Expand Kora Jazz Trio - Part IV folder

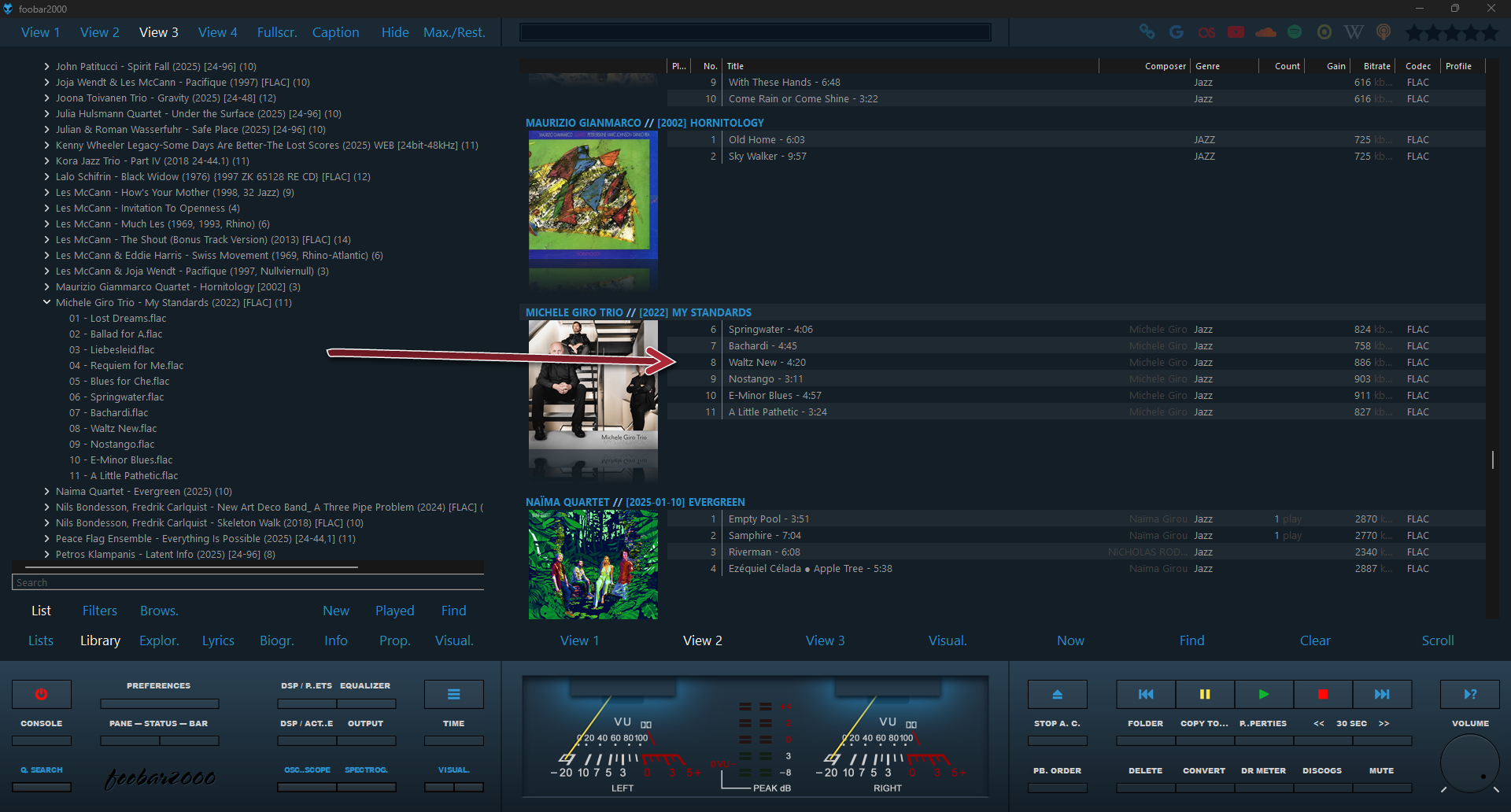click(x=47, y=161)
